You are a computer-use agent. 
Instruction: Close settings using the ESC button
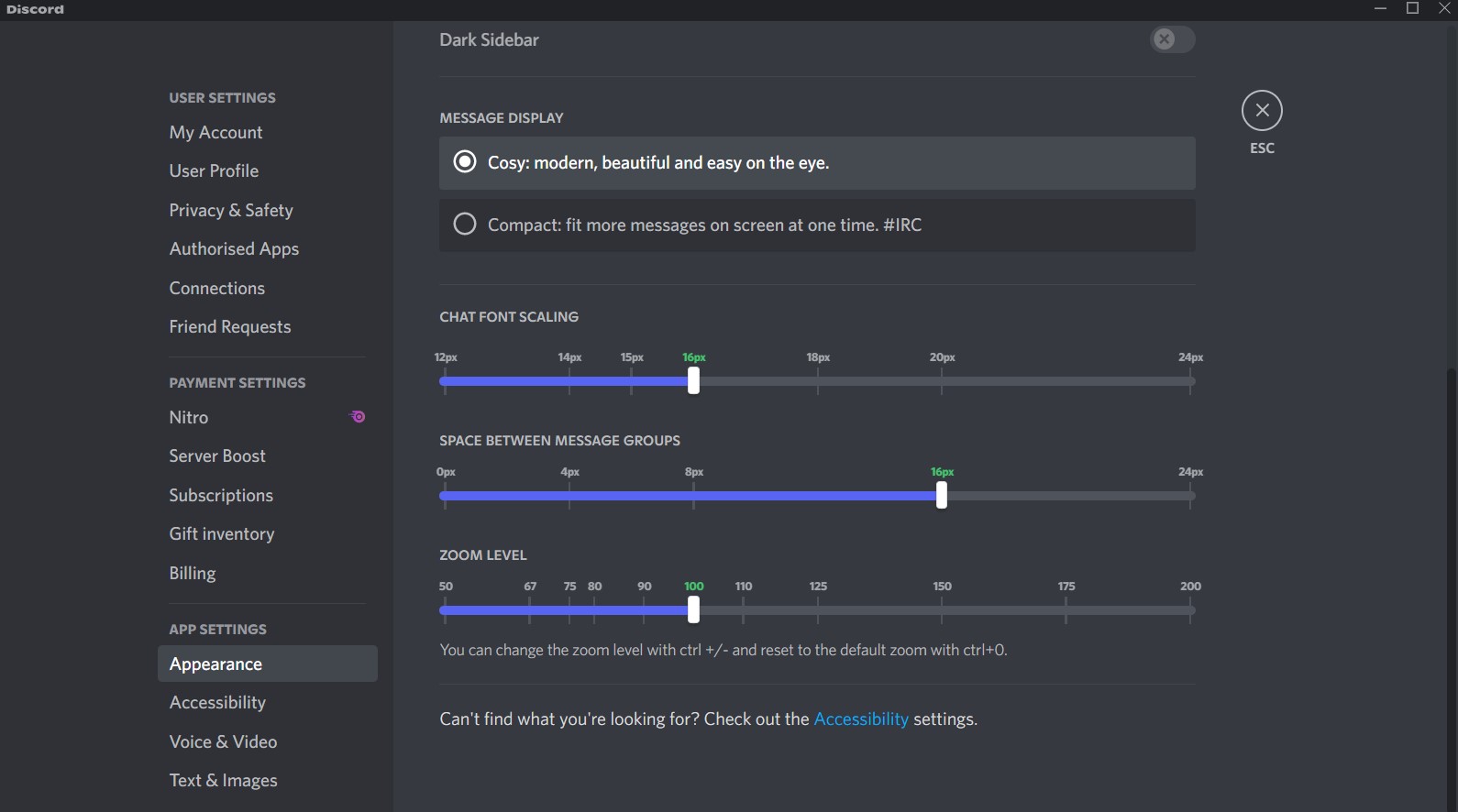pos(1262,110)
